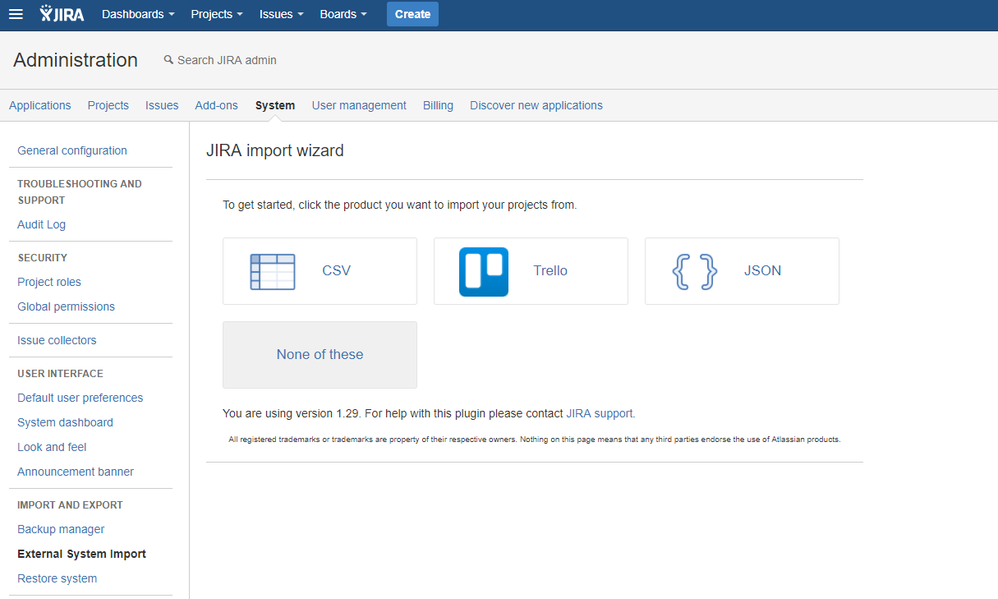Expand the Dashboards dropdown
Image resolution: width=998 pixels, height=599 pixels.
click(138, 14)
